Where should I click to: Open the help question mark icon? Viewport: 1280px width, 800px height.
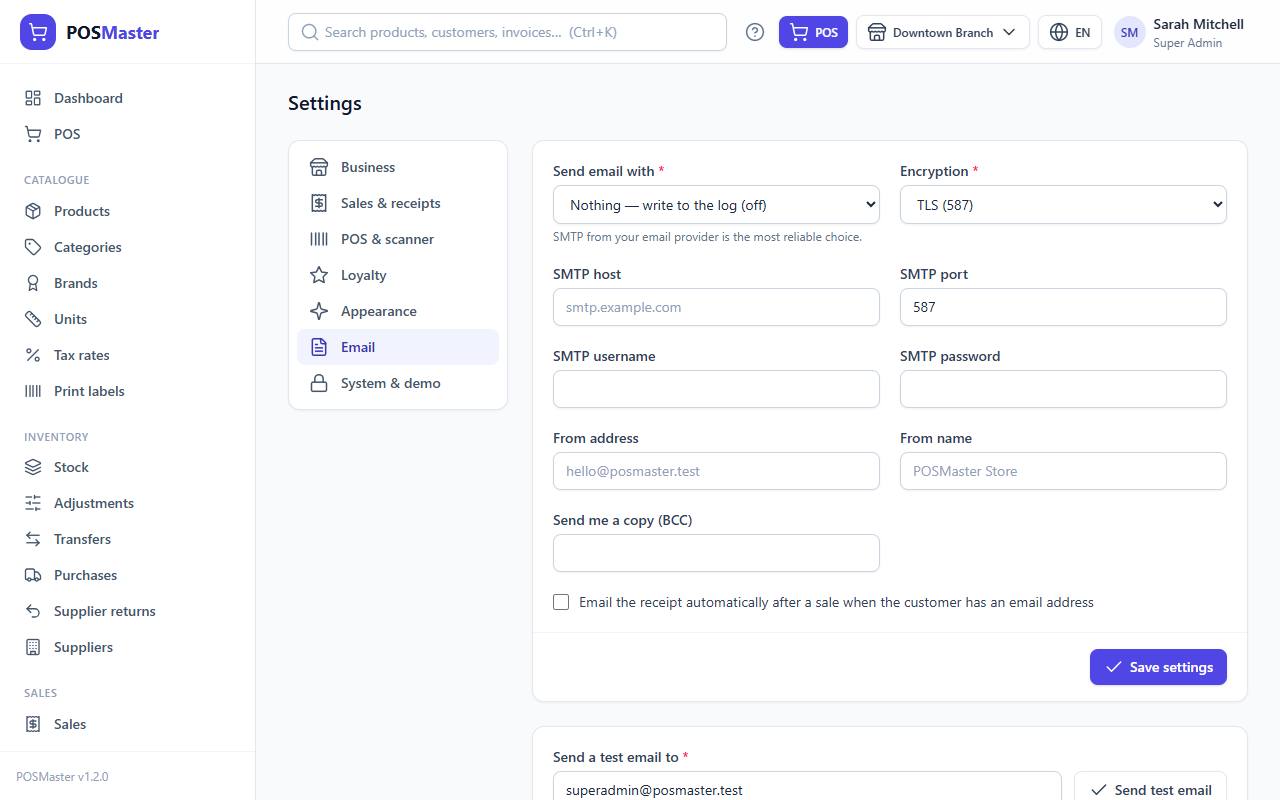pyautogui.click(x=755, y=32)
